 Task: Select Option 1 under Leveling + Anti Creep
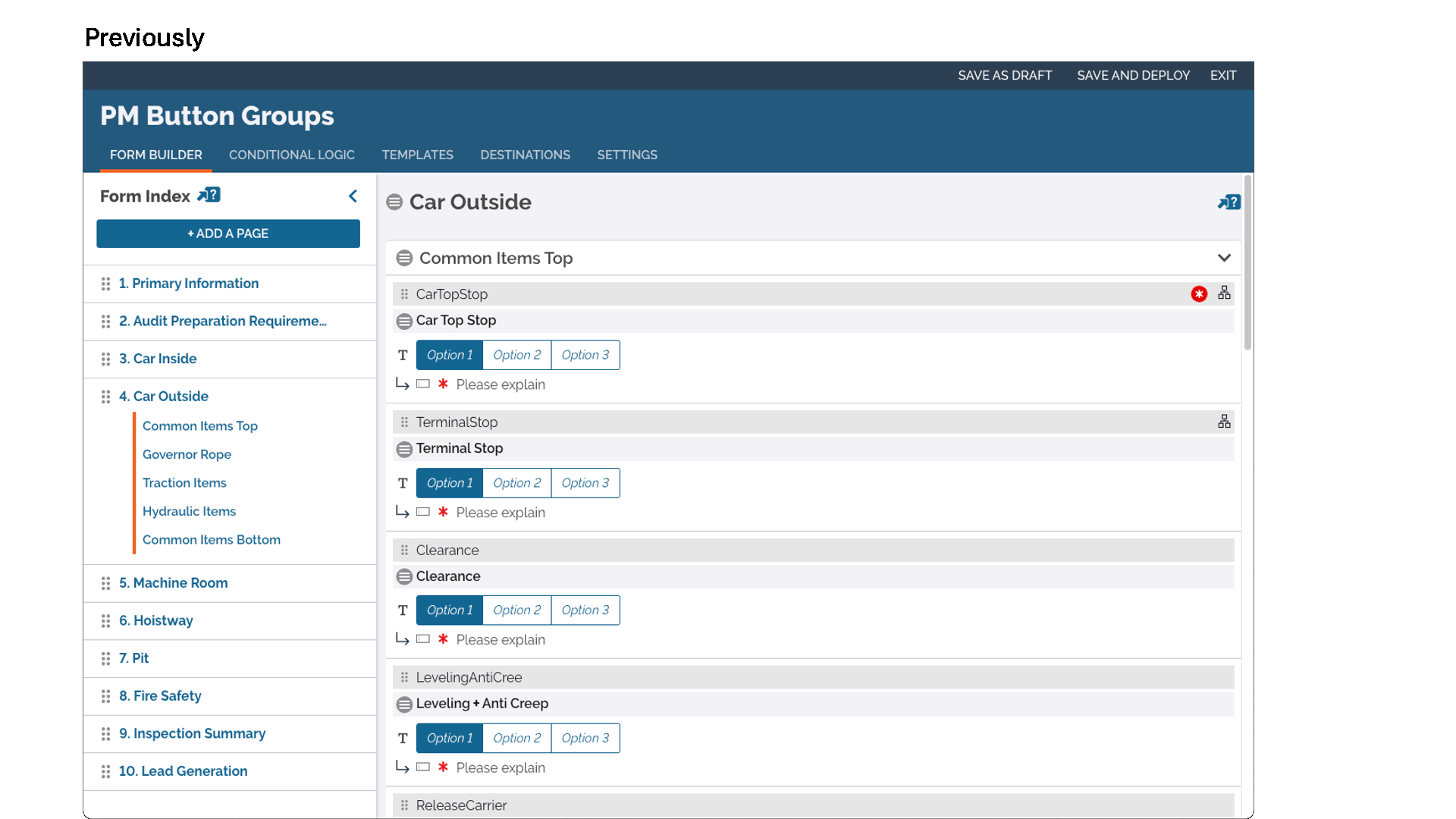(449, 738)
